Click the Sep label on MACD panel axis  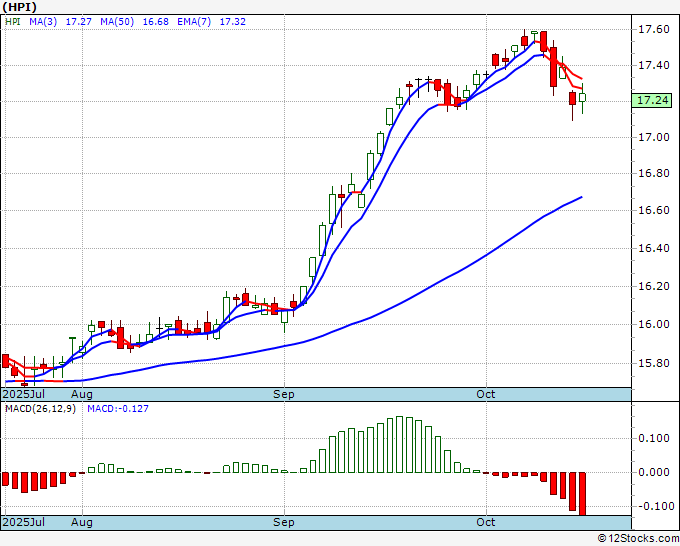284,522
